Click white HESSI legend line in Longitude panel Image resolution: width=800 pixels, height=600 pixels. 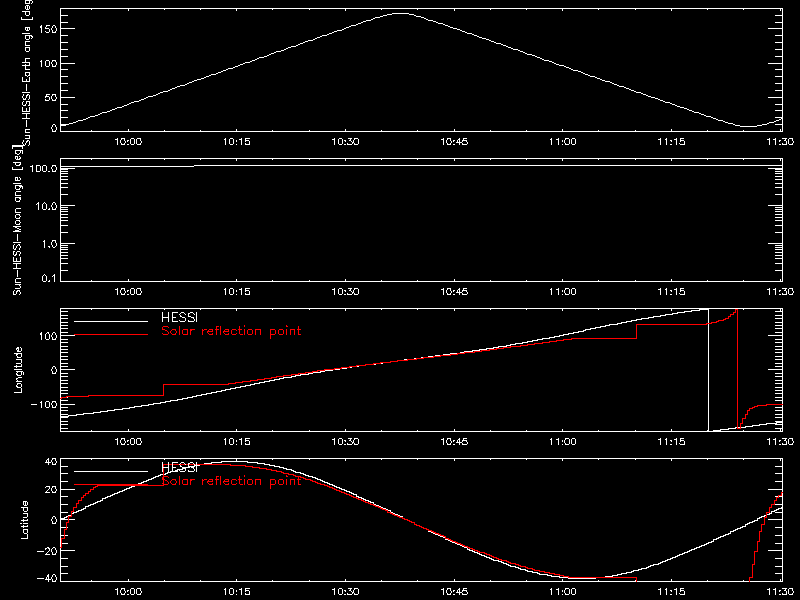coord(111,321)
